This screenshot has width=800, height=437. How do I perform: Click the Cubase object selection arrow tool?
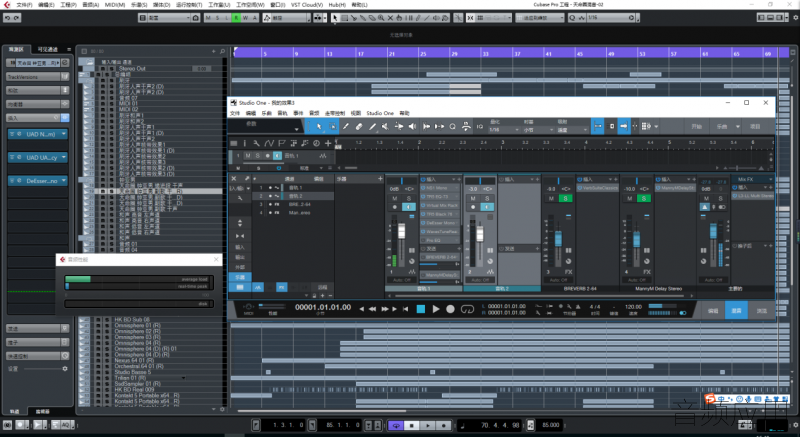[335, 18]
